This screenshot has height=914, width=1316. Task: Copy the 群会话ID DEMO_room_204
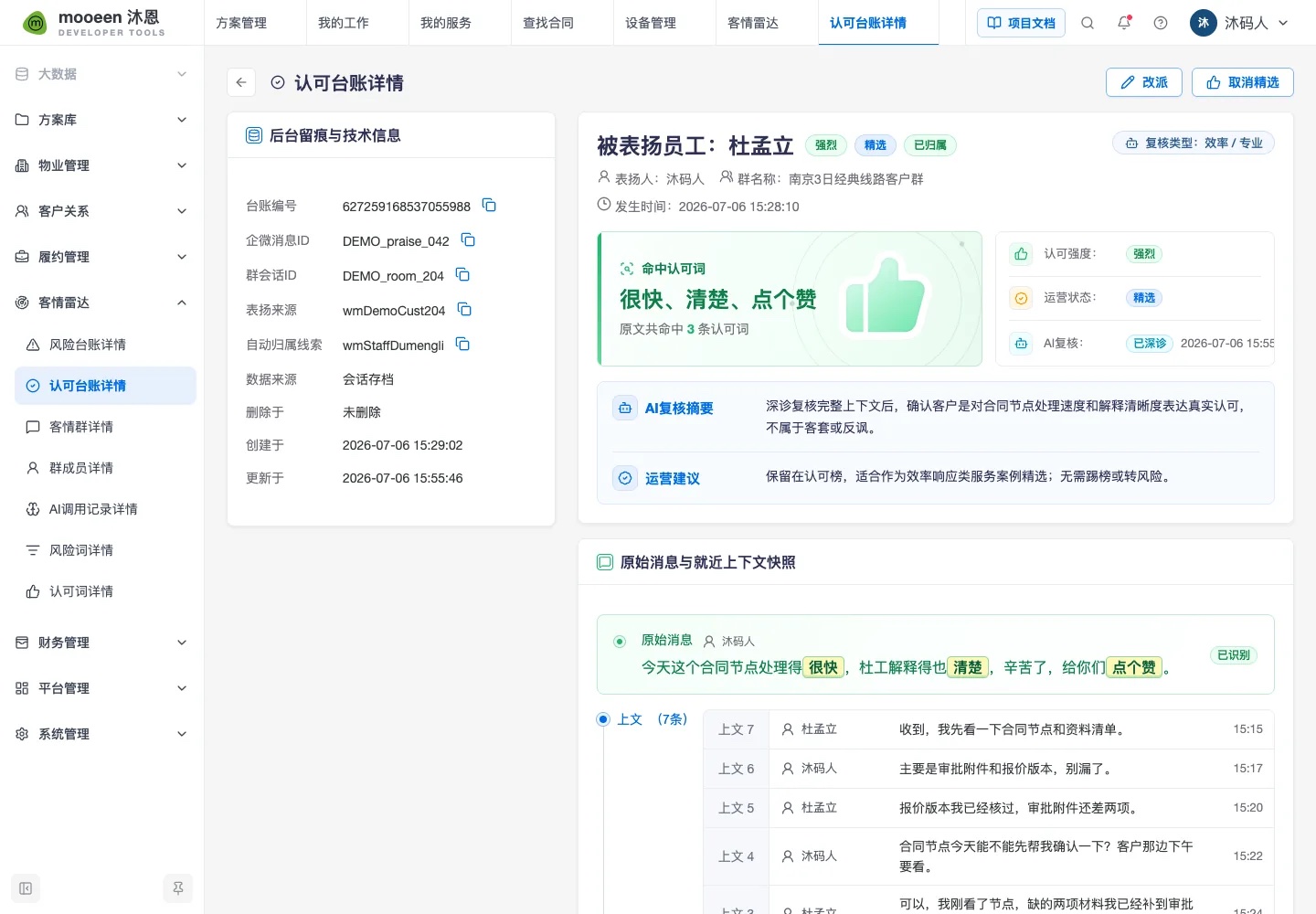pyautogui.click(x=462, y=275)
